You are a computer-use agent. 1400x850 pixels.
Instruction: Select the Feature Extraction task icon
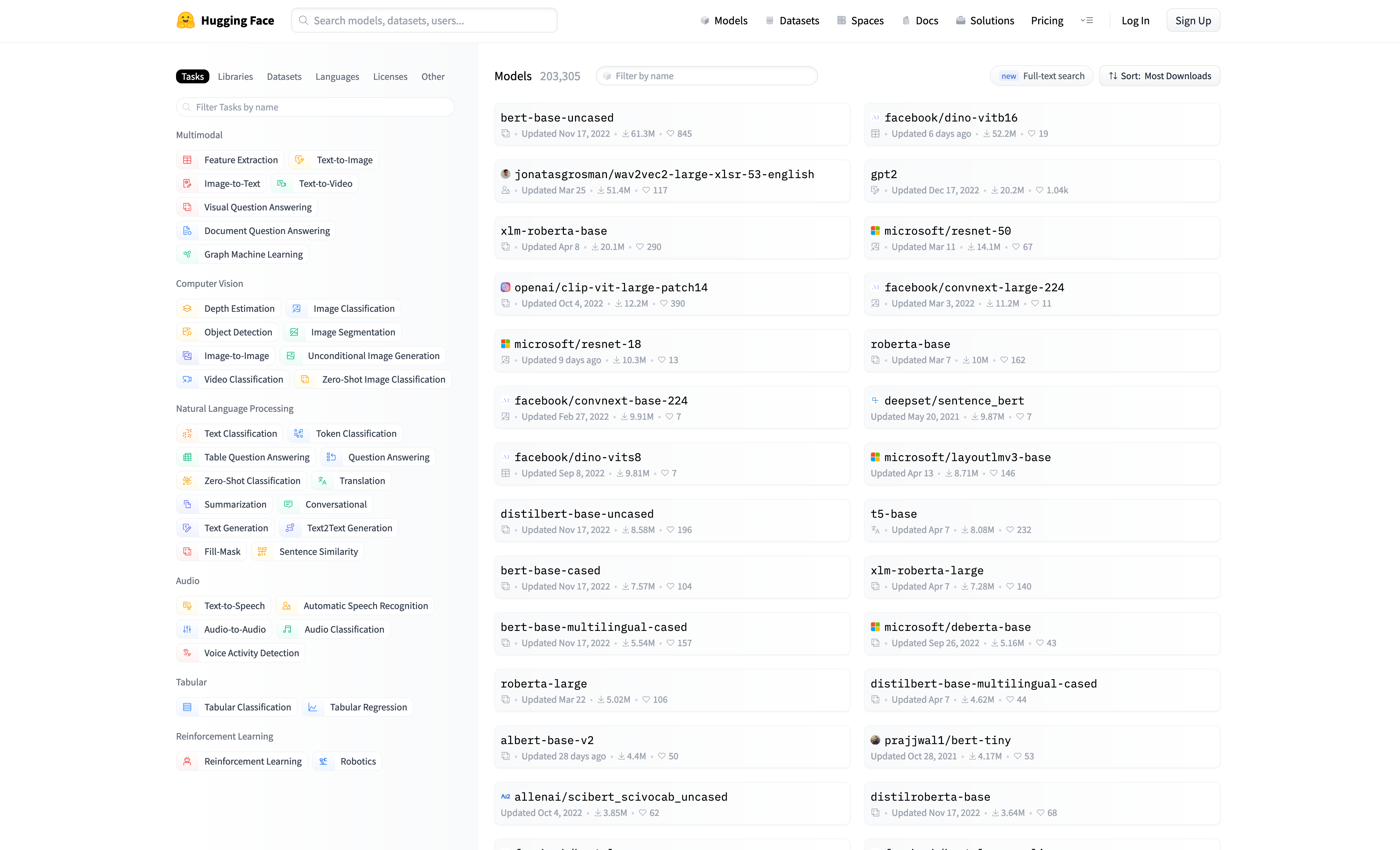coord(187,160)
